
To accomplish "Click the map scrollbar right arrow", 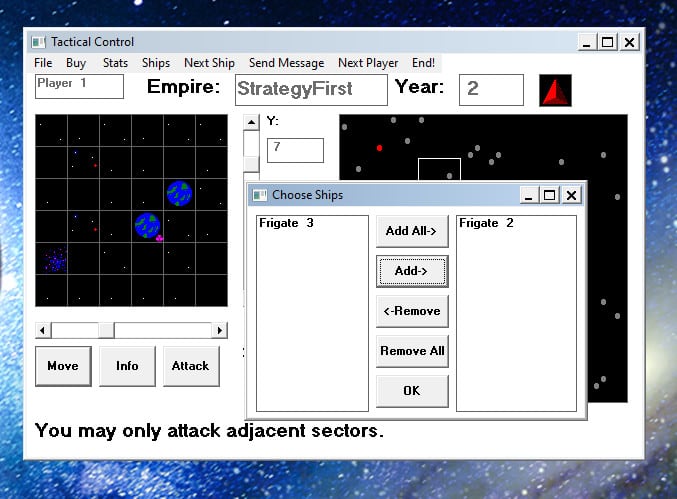I will coord(219,330).
